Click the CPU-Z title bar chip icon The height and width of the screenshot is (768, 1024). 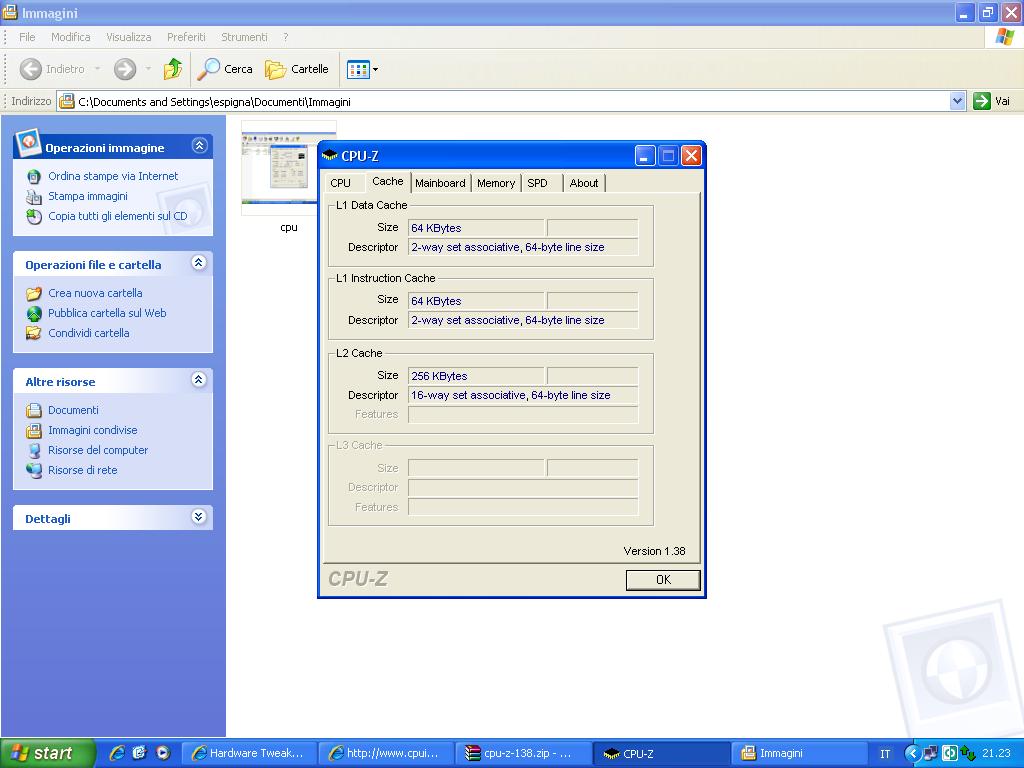(x=330, y=155)
